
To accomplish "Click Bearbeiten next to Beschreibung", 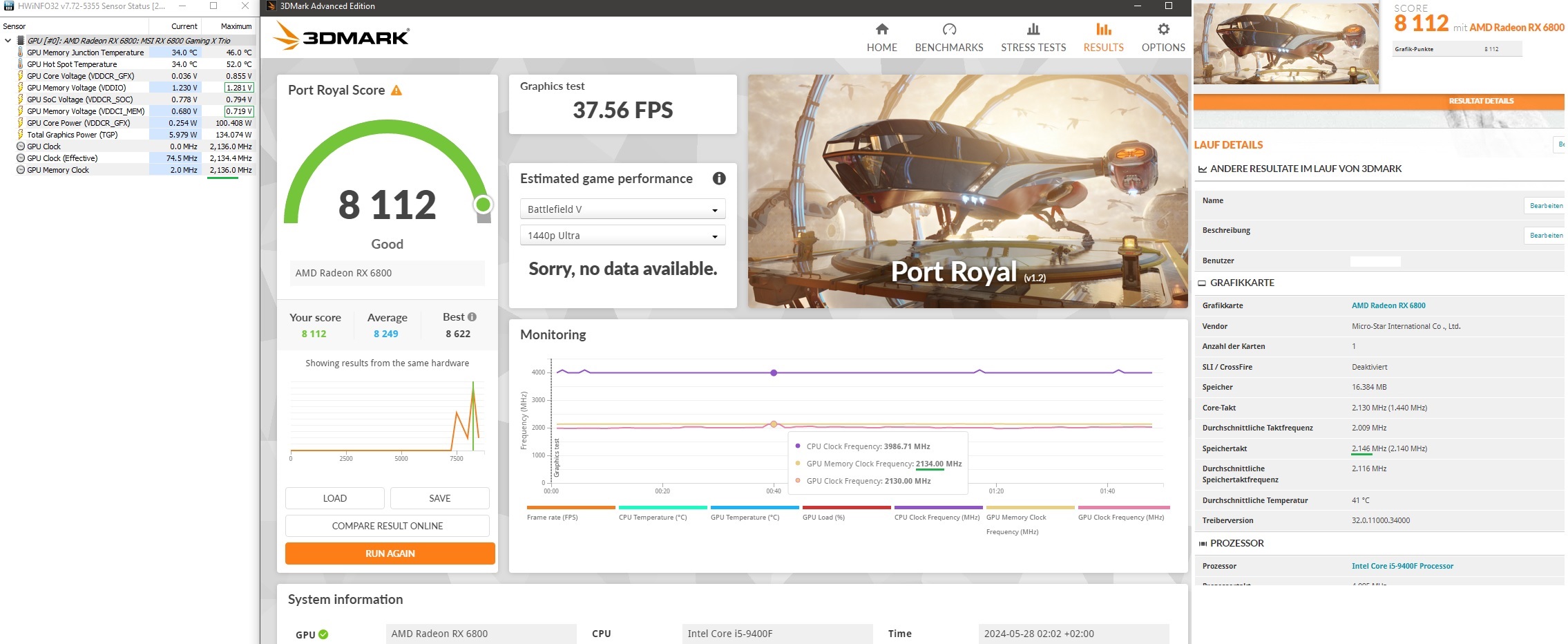I will (1546, 236).
